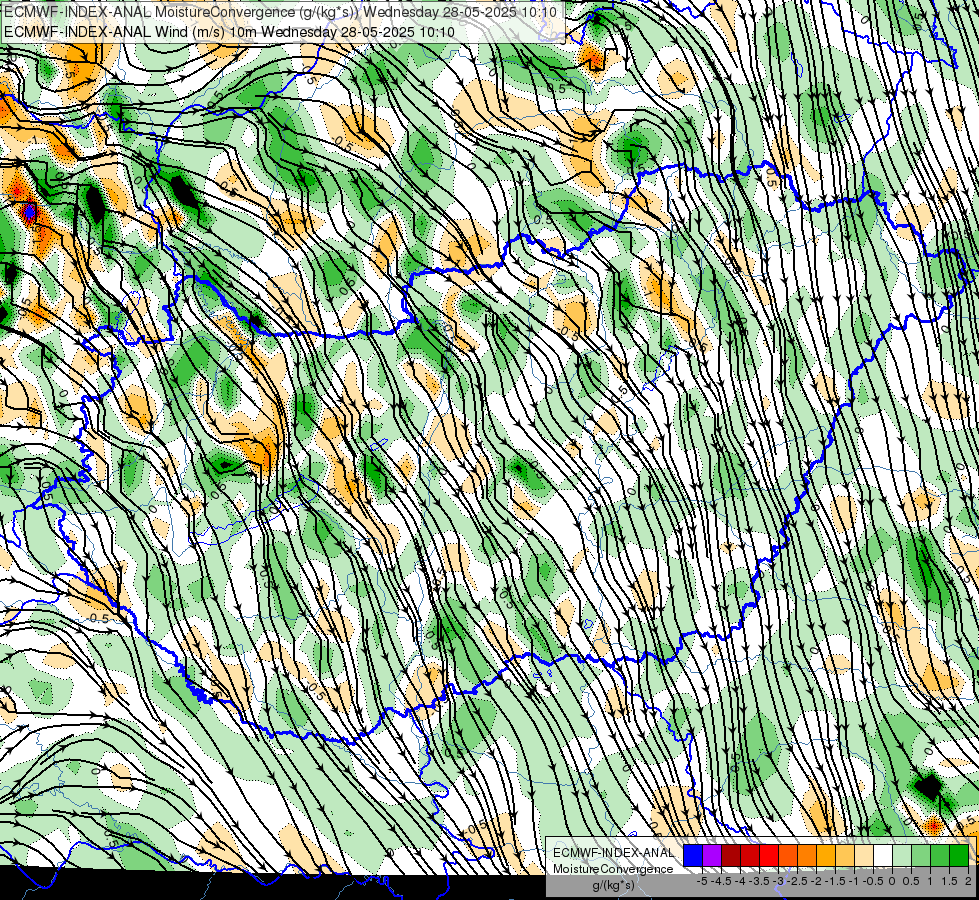Select the ECMWF-INDEX-ANAL label in the legend

tap(613, 853)
